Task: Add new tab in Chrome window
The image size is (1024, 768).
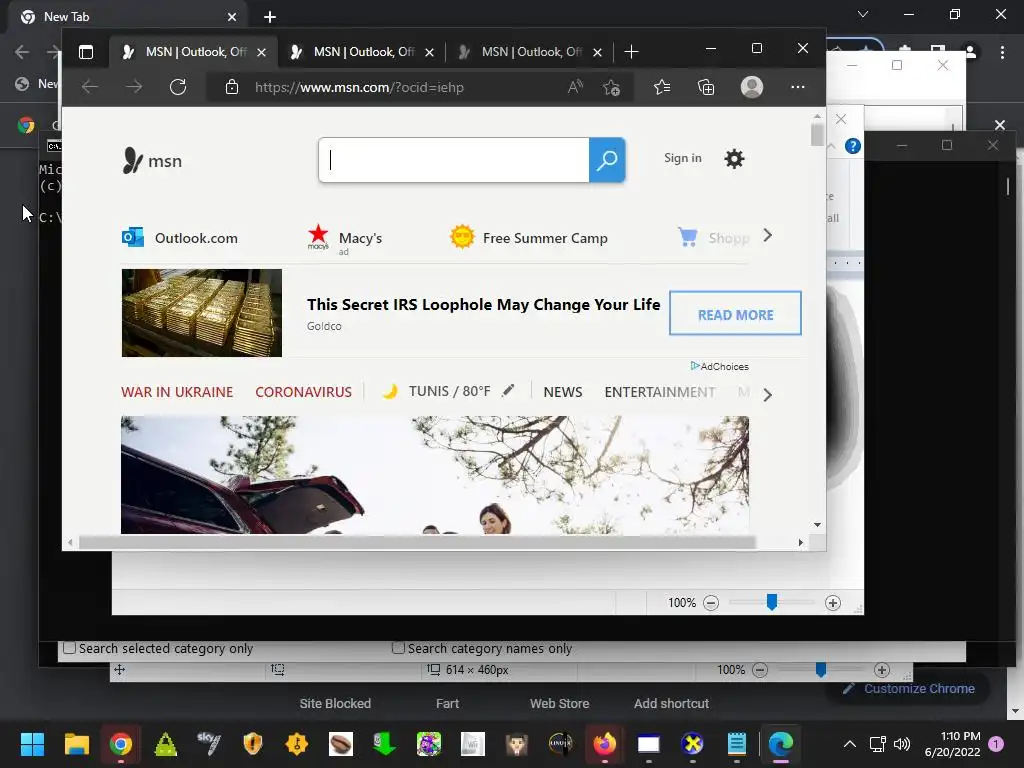Action: (x=270, y=17)
